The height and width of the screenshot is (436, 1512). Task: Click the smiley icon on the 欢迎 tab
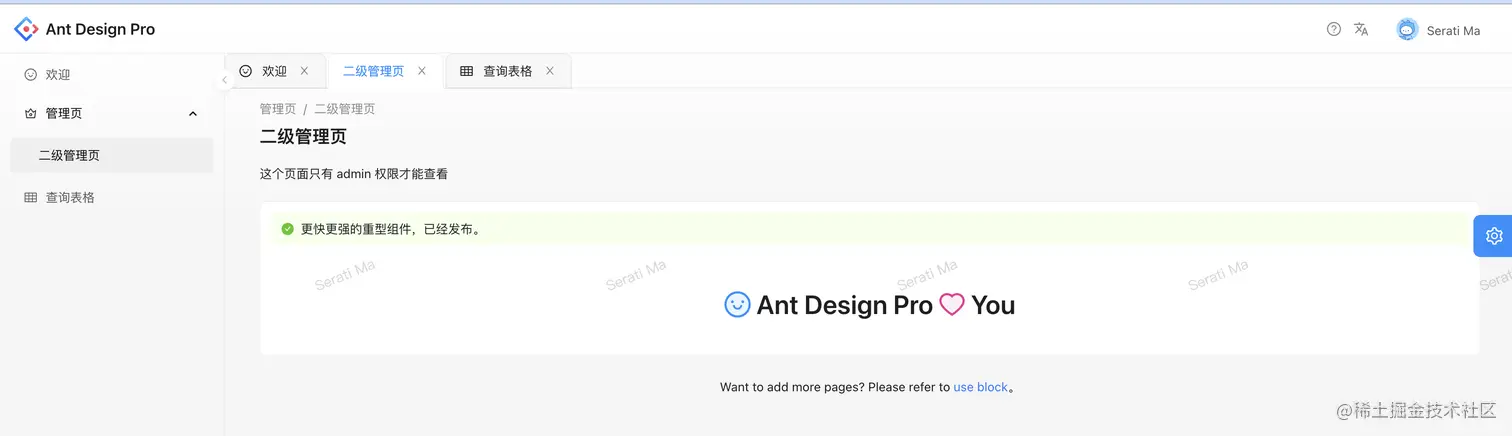pyautogui.click(x=245, y=71)
